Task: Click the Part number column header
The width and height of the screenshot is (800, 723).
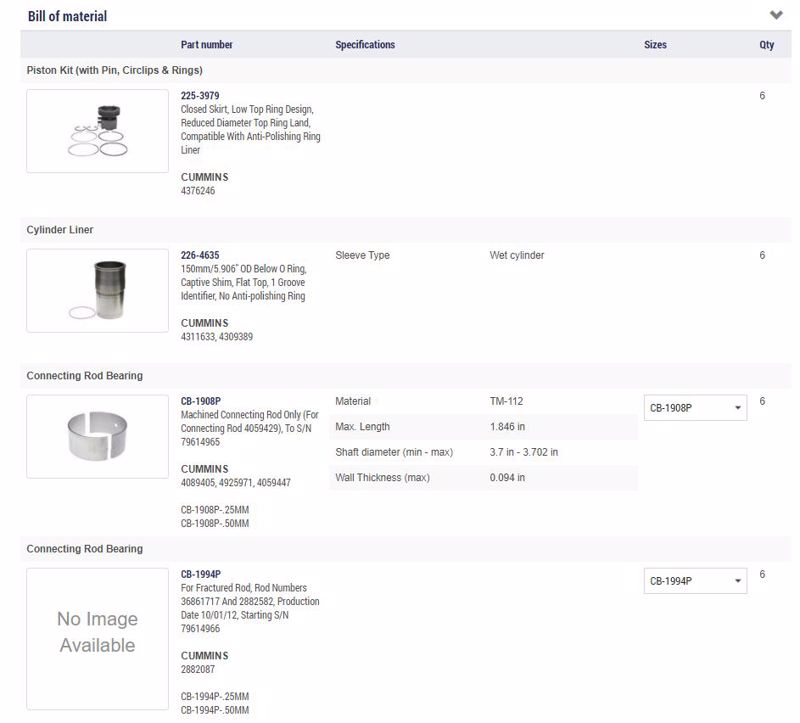Action: click(207, 44)
